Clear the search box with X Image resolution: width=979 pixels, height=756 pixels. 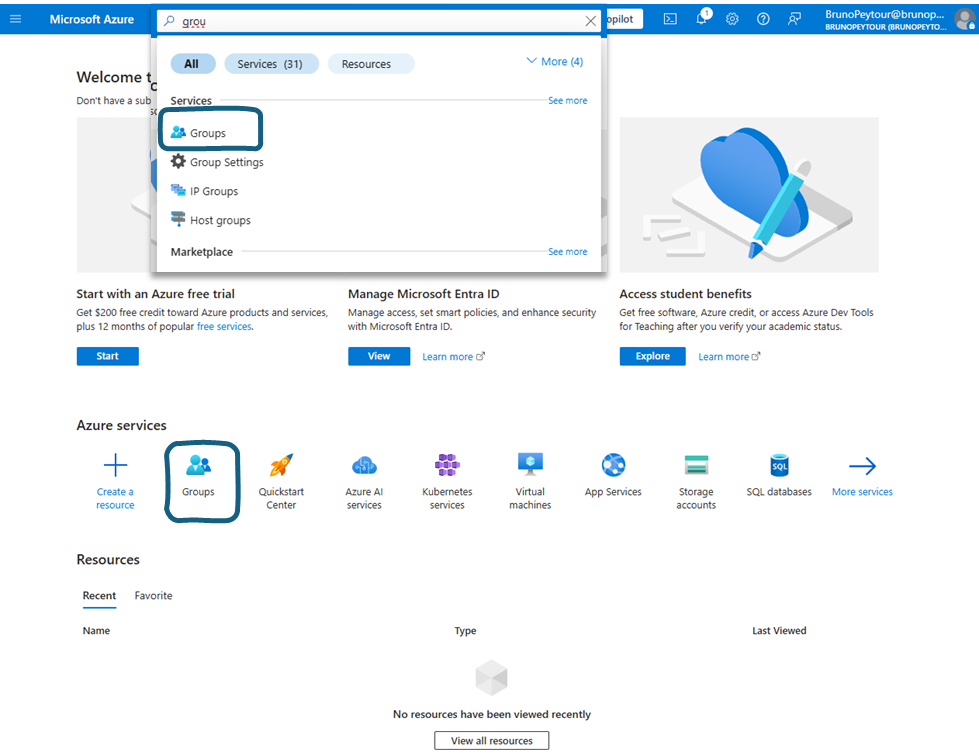coord(591,21)
